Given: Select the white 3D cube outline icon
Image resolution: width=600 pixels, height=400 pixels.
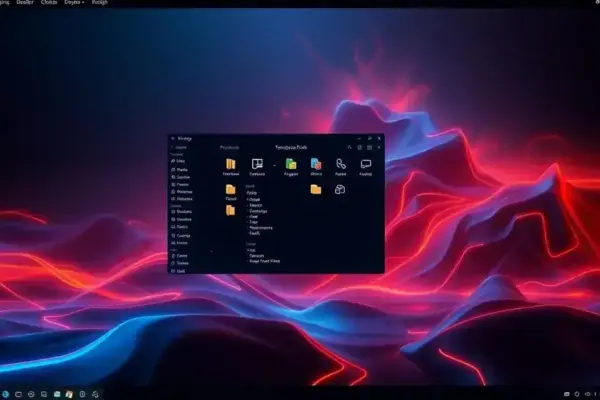Looking at the screenshot, I should click(340, 189).
